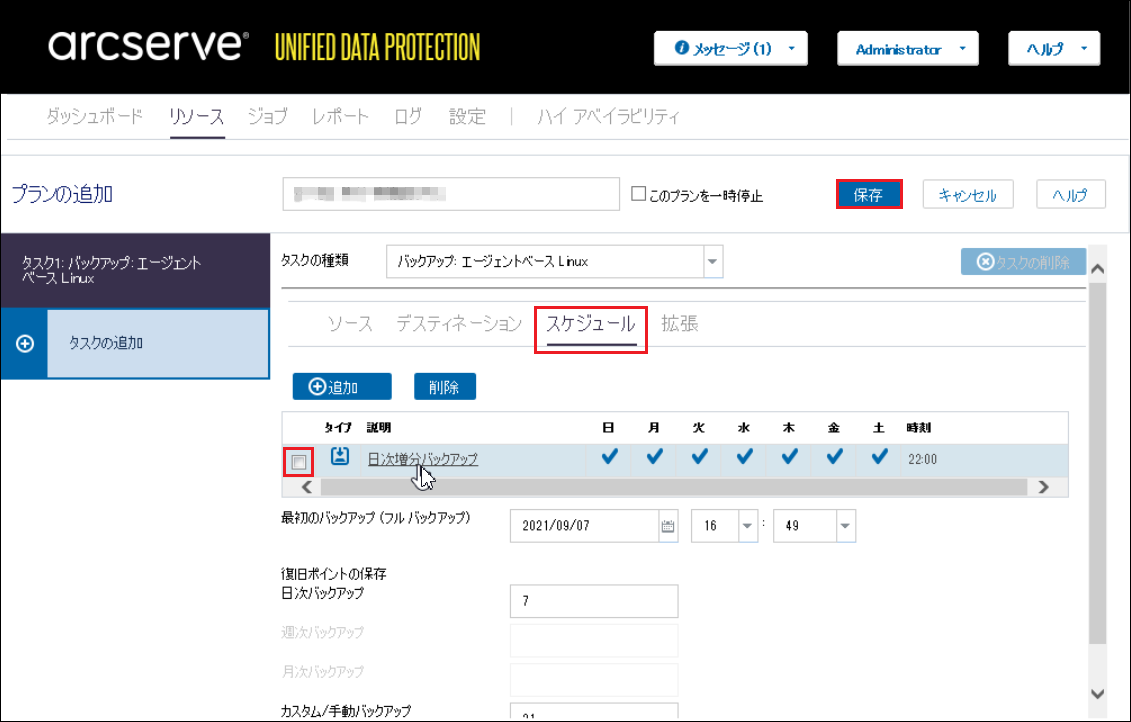Switch to the デスティネーション sub-tab
1131x722 pixels.
pyautogui.click(x=459, y=324)
